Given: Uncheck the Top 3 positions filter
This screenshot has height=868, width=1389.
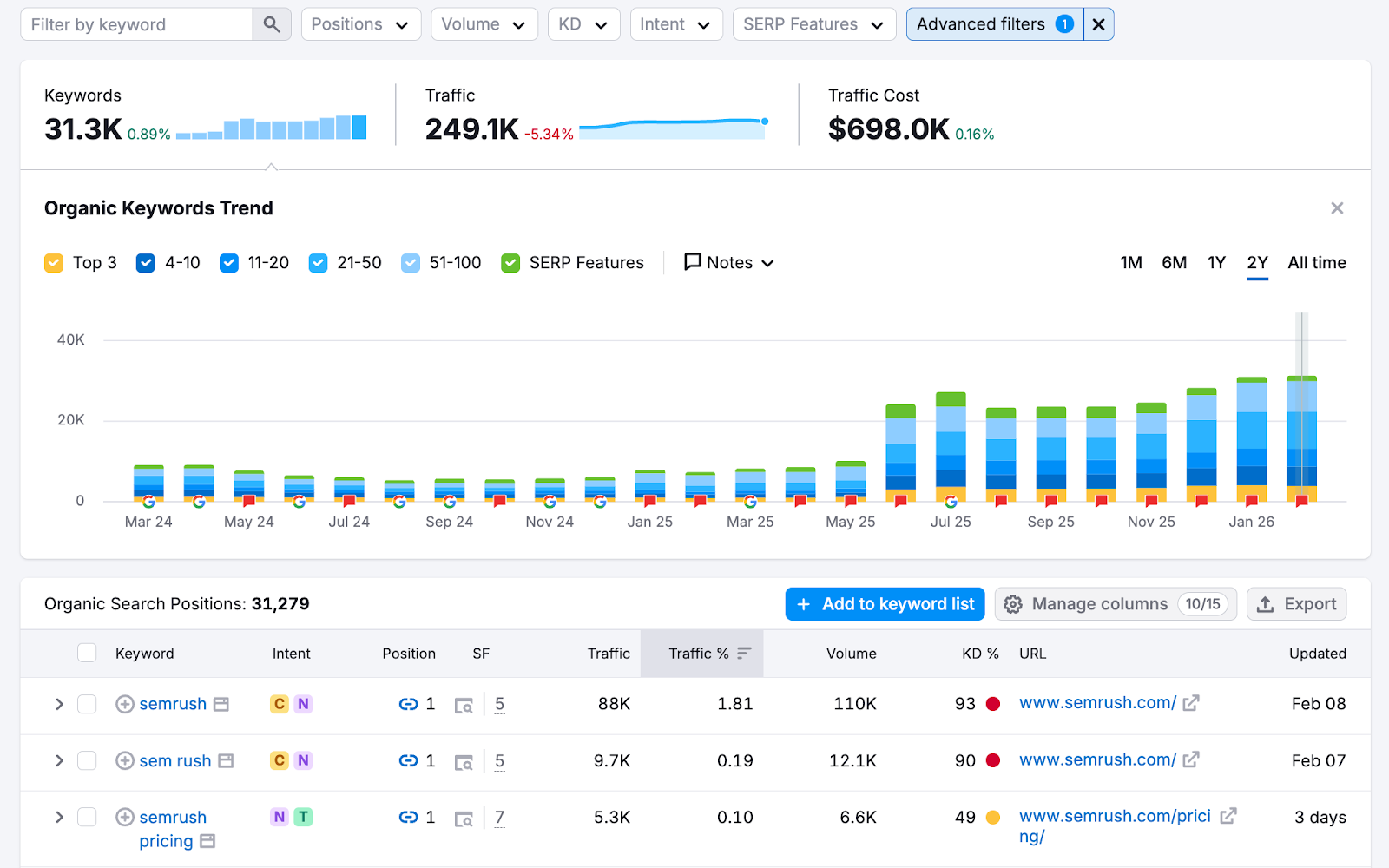Looking at the screenshot, I should (54, 262).
